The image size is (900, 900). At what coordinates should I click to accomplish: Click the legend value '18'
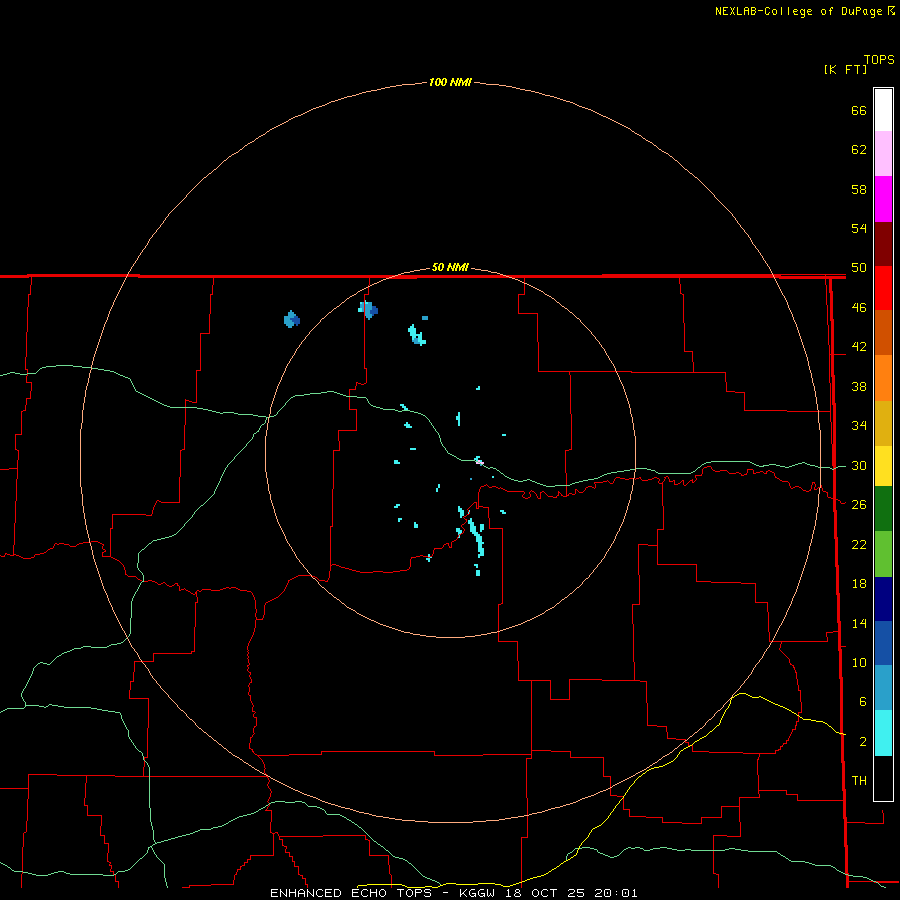(859, 584)
